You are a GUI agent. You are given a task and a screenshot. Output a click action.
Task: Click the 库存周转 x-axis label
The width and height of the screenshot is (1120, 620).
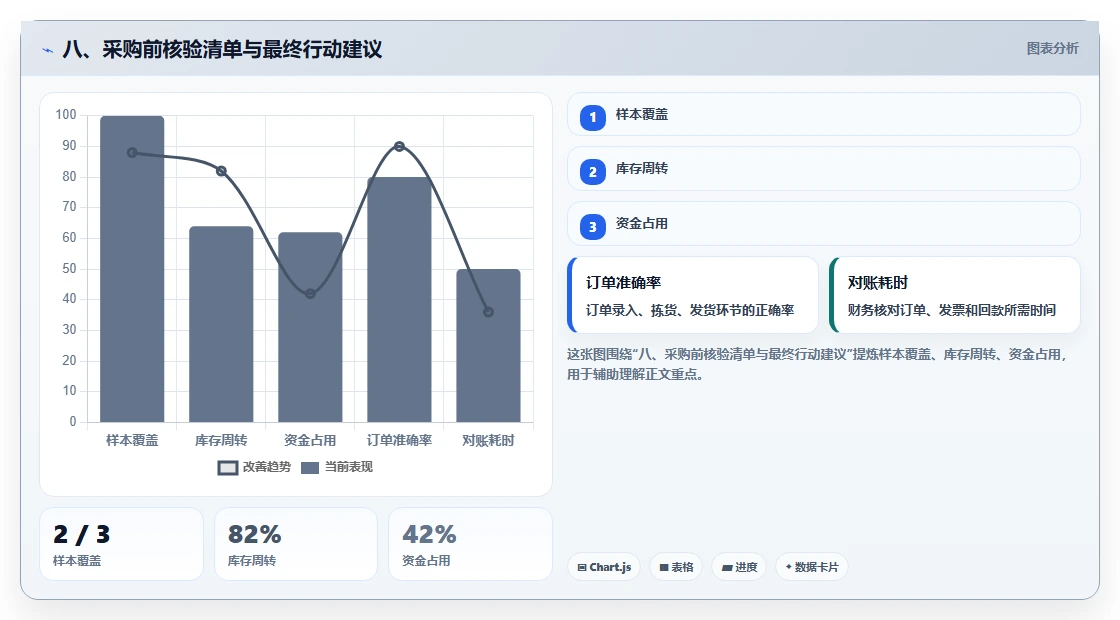pos(221,441)
